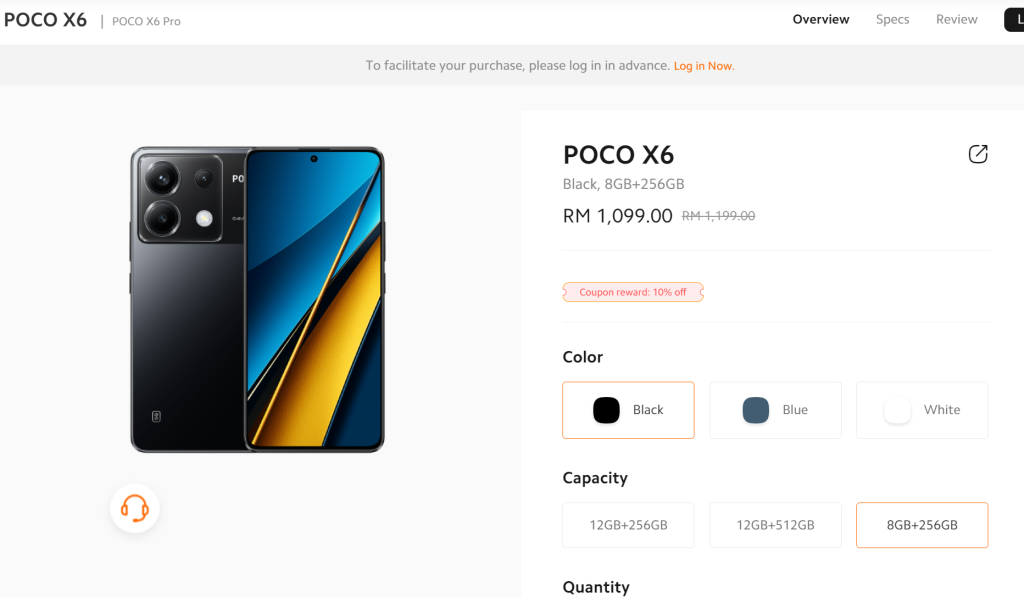Click the Log in Now link
The image size is (1024, 597).
tap(704, 66)
